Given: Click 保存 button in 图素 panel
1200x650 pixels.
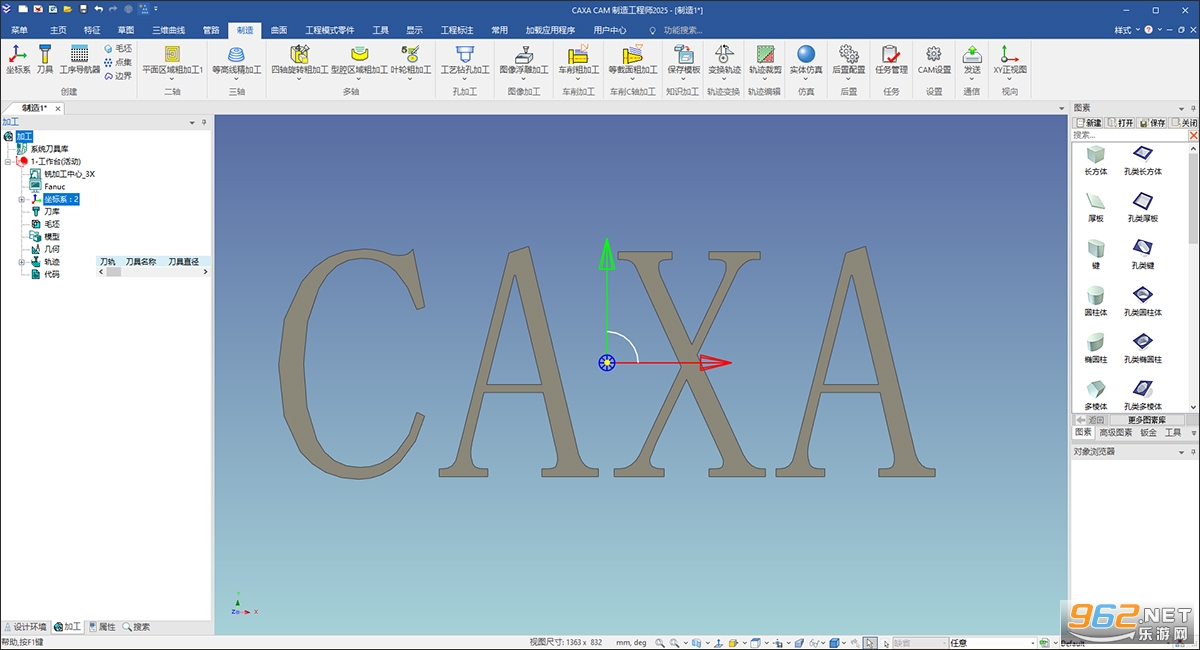Looking at the screenshot, I should [x=1152, y=123].
